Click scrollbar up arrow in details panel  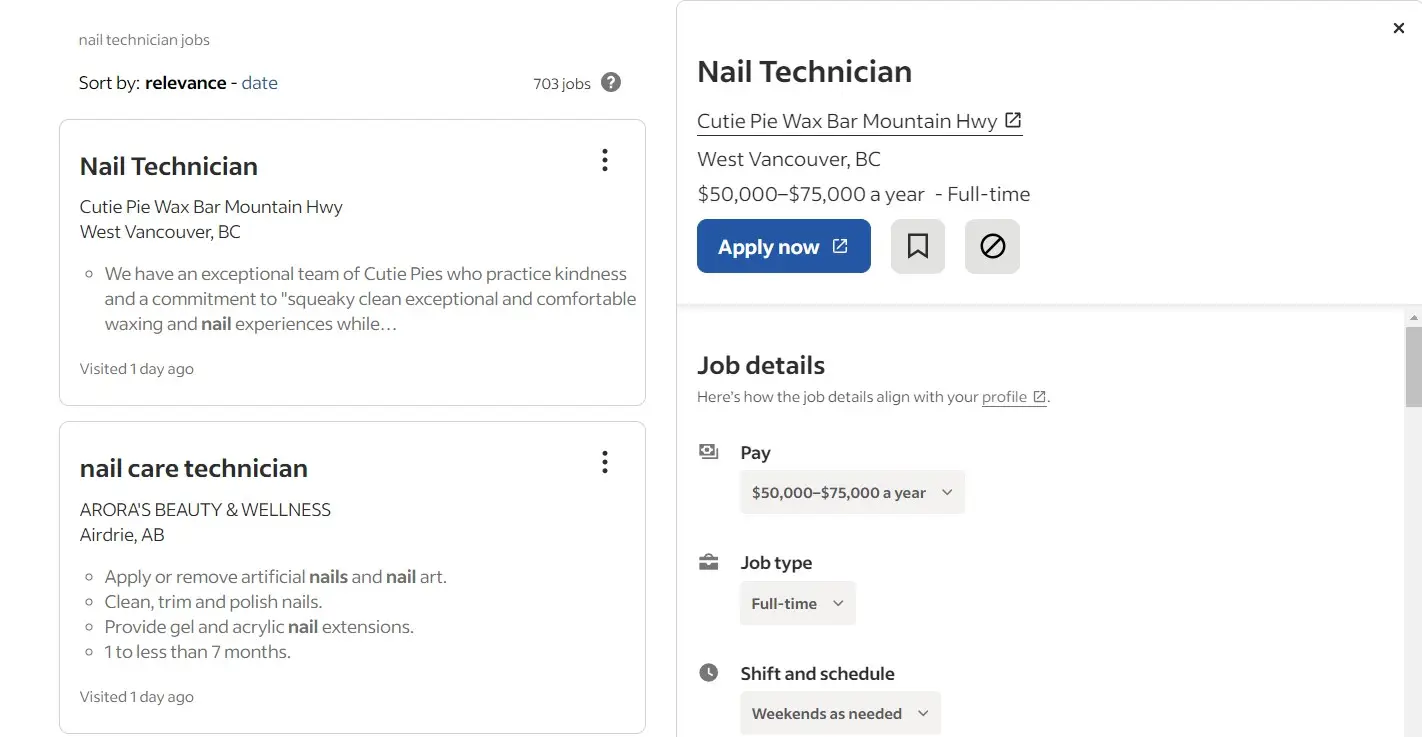point(1413,318)
